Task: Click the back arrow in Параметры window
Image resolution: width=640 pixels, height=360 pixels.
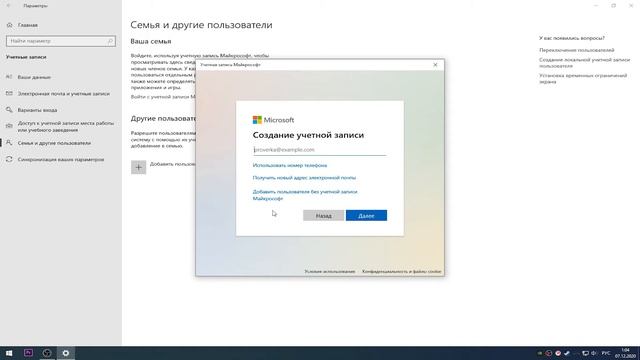Action: coord(9,6)
